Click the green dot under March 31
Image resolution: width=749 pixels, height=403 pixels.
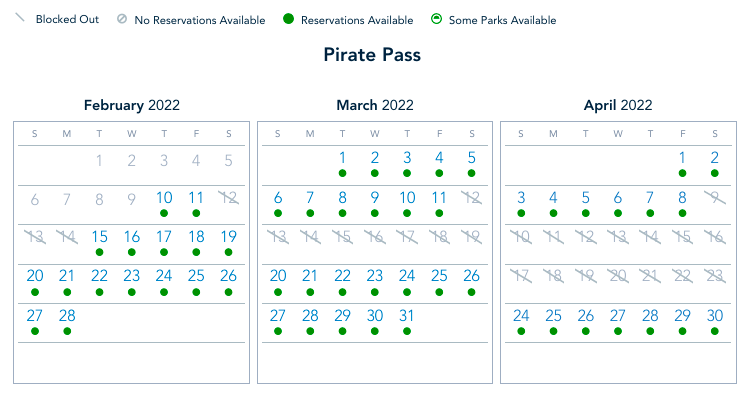pyautogui.click(x=407, y=331)
